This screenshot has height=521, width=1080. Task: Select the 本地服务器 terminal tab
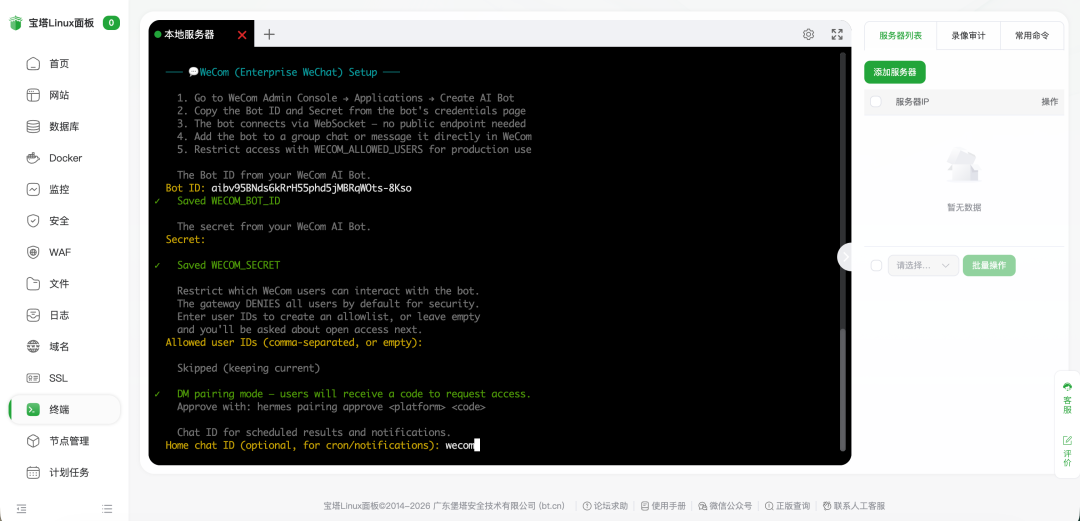click(189, 34)
